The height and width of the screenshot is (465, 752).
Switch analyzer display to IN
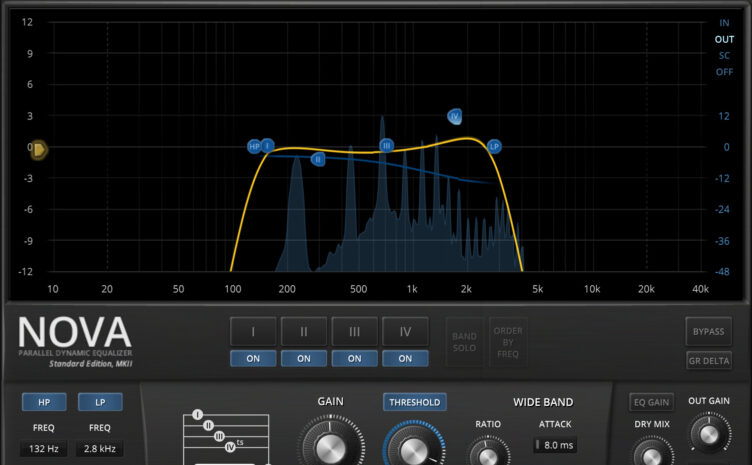point(724,23)
